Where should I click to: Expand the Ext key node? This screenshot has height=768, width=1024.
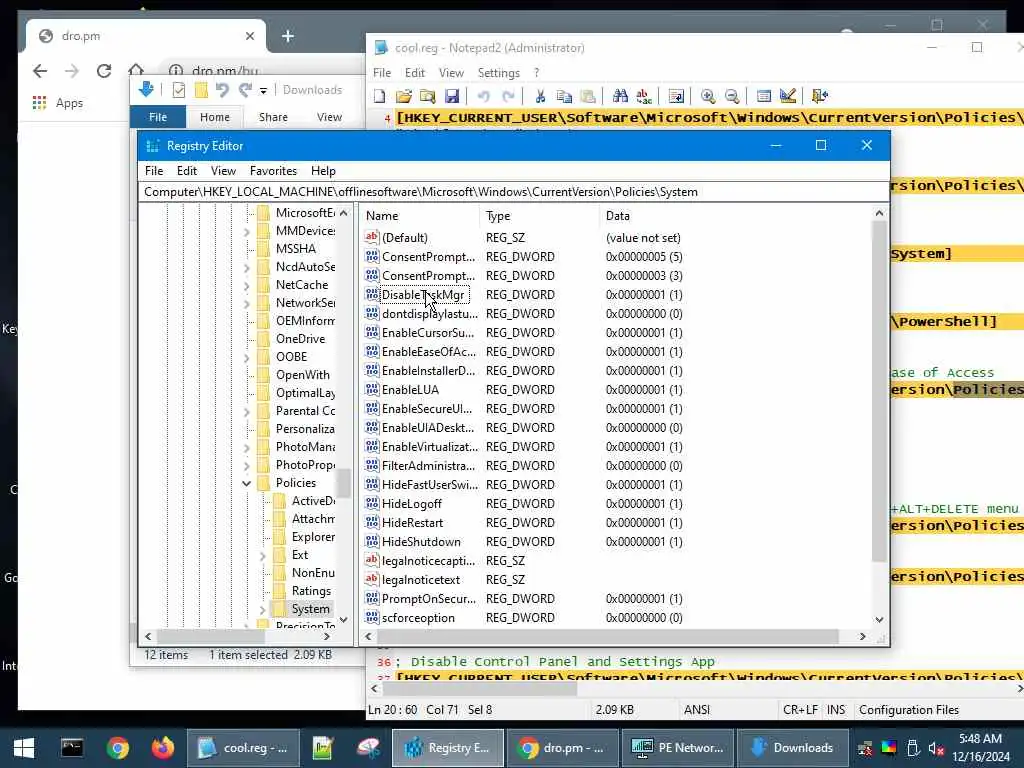click(263, 555)
